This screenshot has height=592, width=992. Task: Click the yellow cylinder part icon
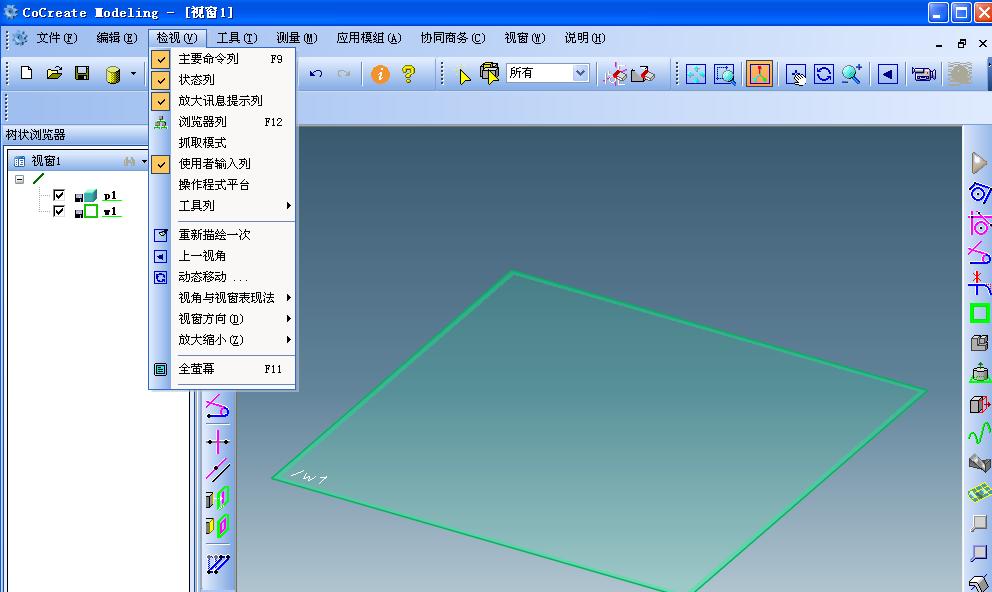[x=113, y=75]
